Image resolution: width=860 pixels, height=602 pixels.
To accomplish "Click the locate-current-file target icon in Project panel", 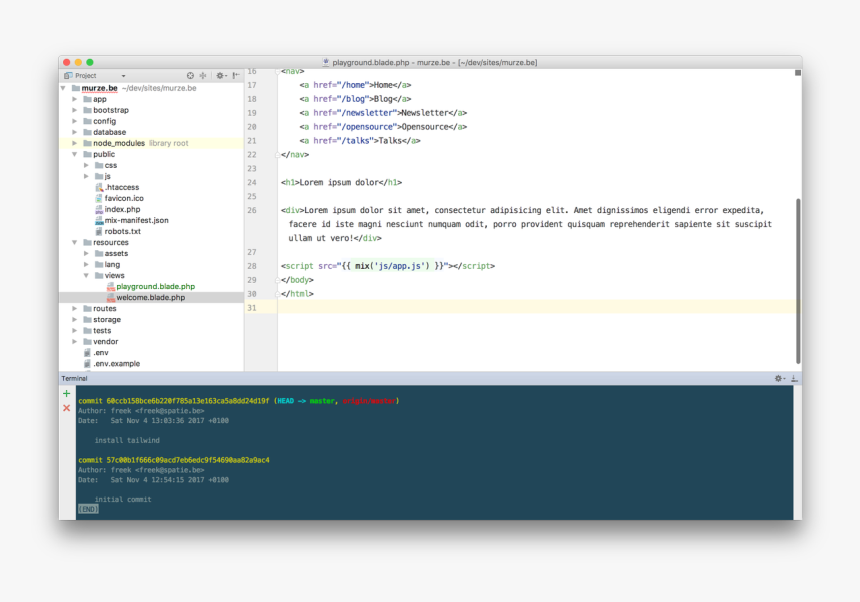I will coord(190,76).
